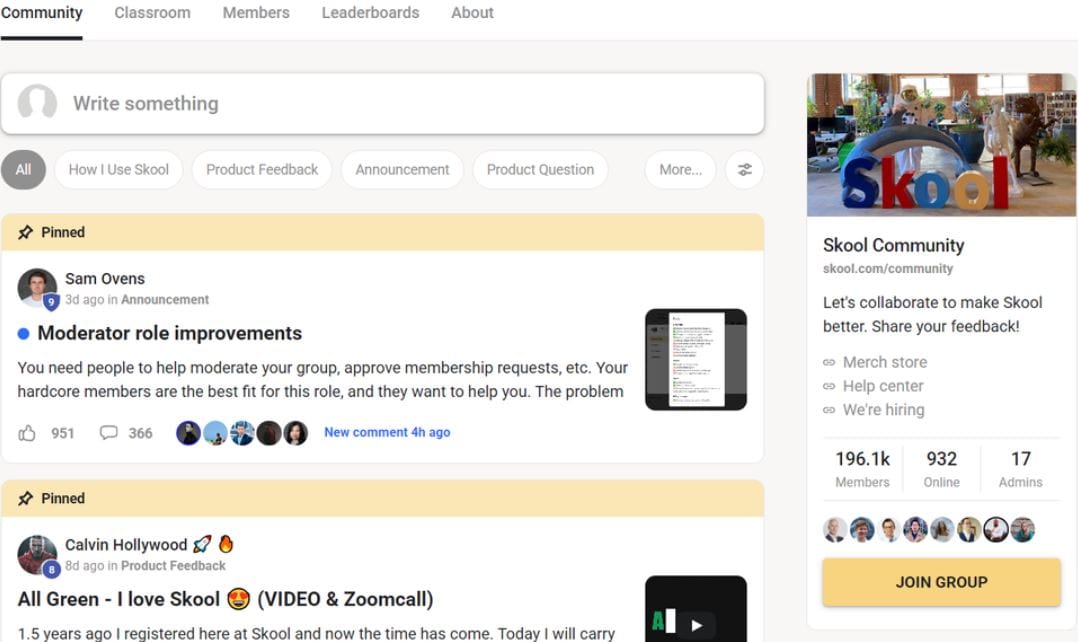Screen dimensions: 1078x642
Task: Click the blank user avatar in composer
Action: tap(37, 102)
